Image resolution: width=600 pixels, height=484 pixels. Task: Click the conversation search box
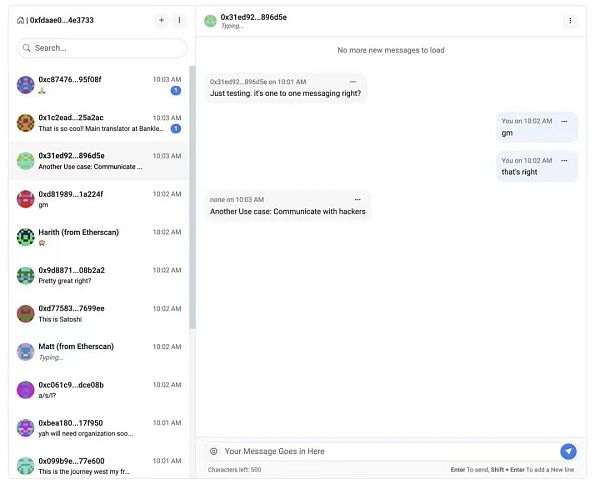pyautogui.click(x=103, y=48)
